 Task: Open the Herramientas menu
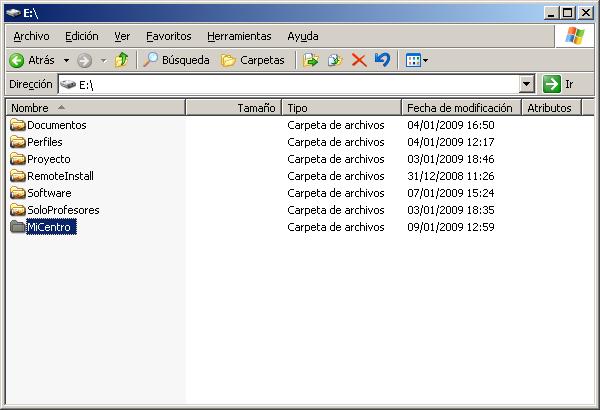239,36
